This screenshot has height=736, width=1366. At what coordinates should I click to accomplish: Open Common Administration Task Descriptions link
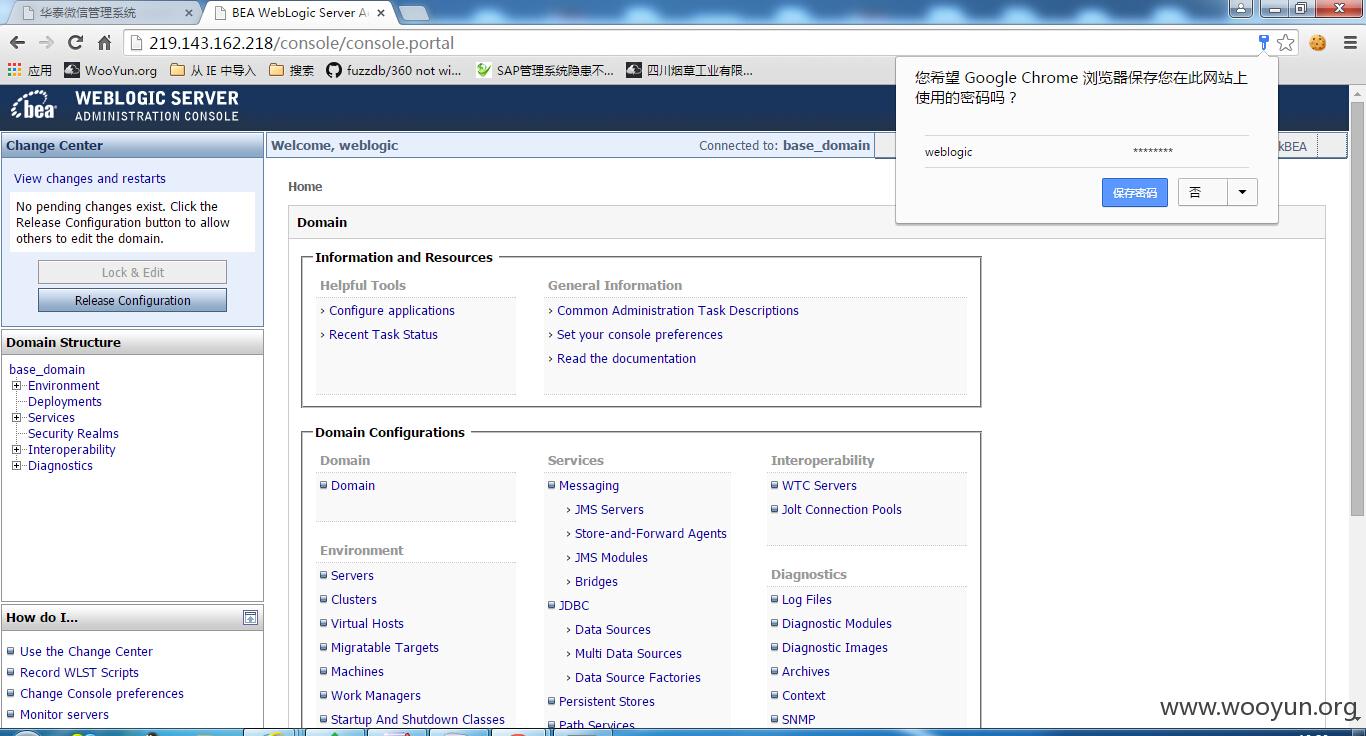[678, 310]
